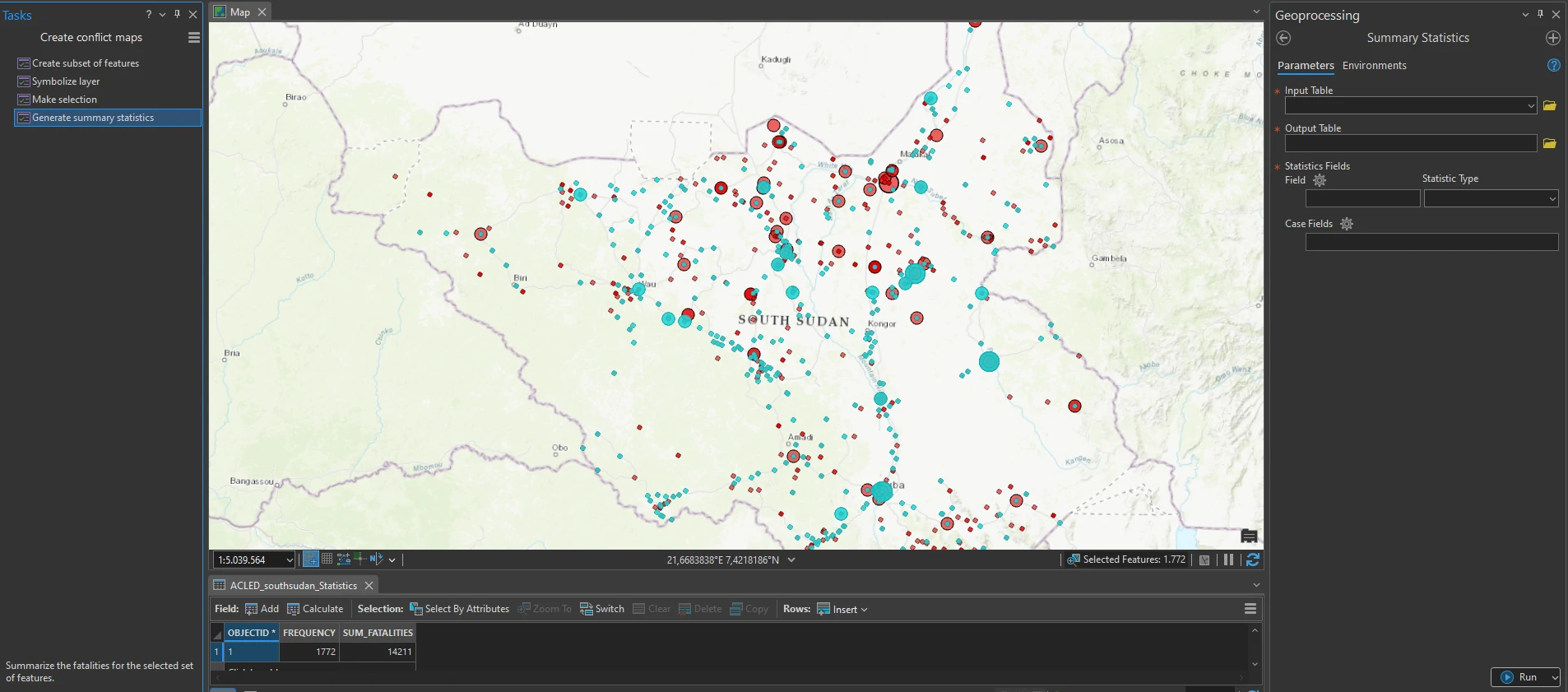The width and height of the screenshot is (1568, 692).
Task: Pin the Tasks pane
Action: (x=177, y=14)
